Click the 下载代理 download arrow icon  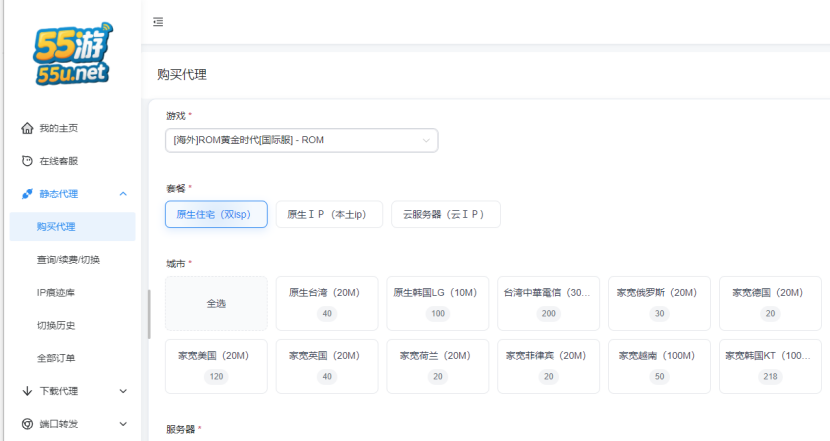[x=27, y=391]
